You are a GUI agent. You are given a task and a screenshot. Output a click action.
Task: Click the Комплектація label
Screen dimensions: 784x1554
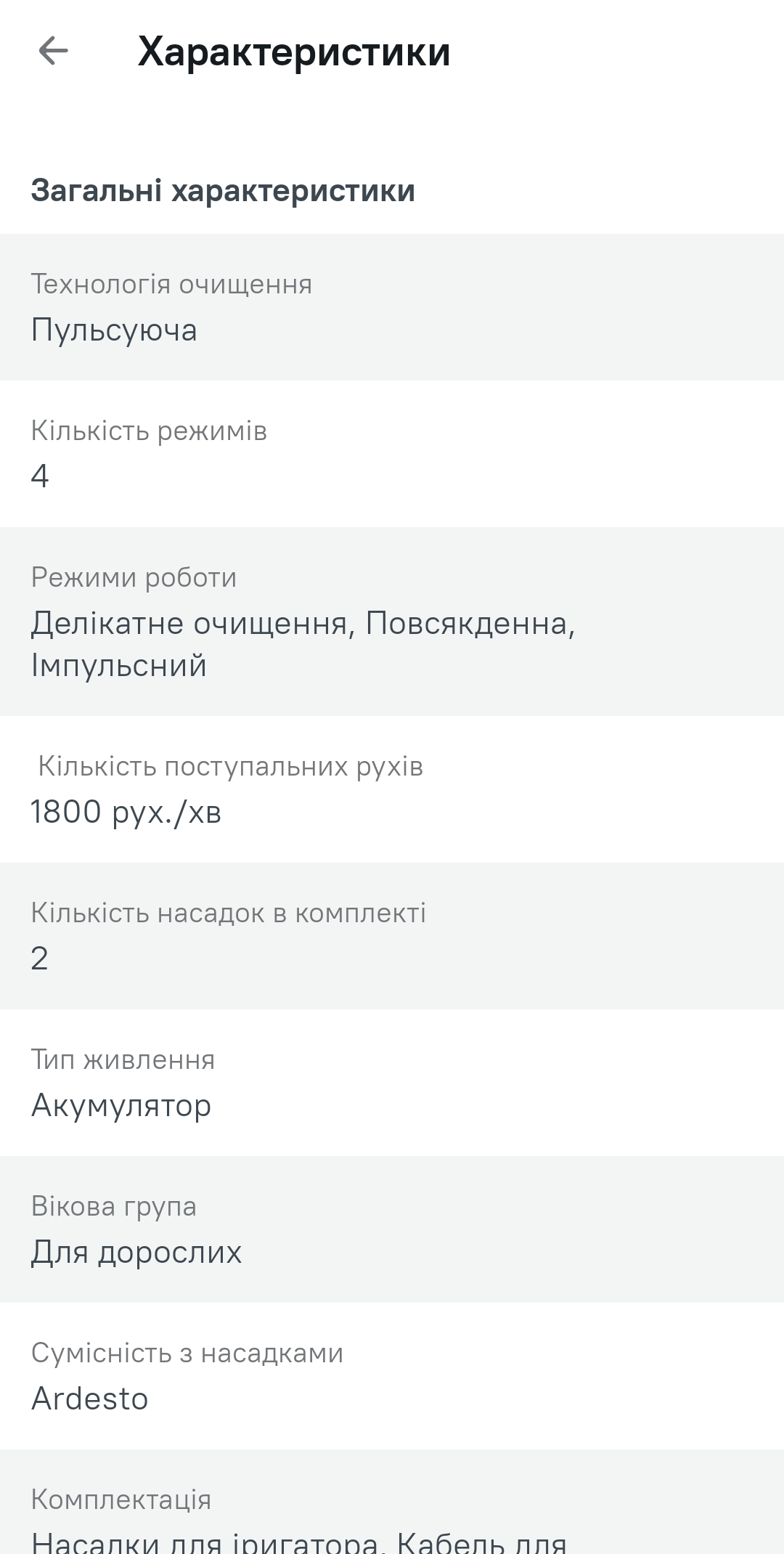[121, 1500]
